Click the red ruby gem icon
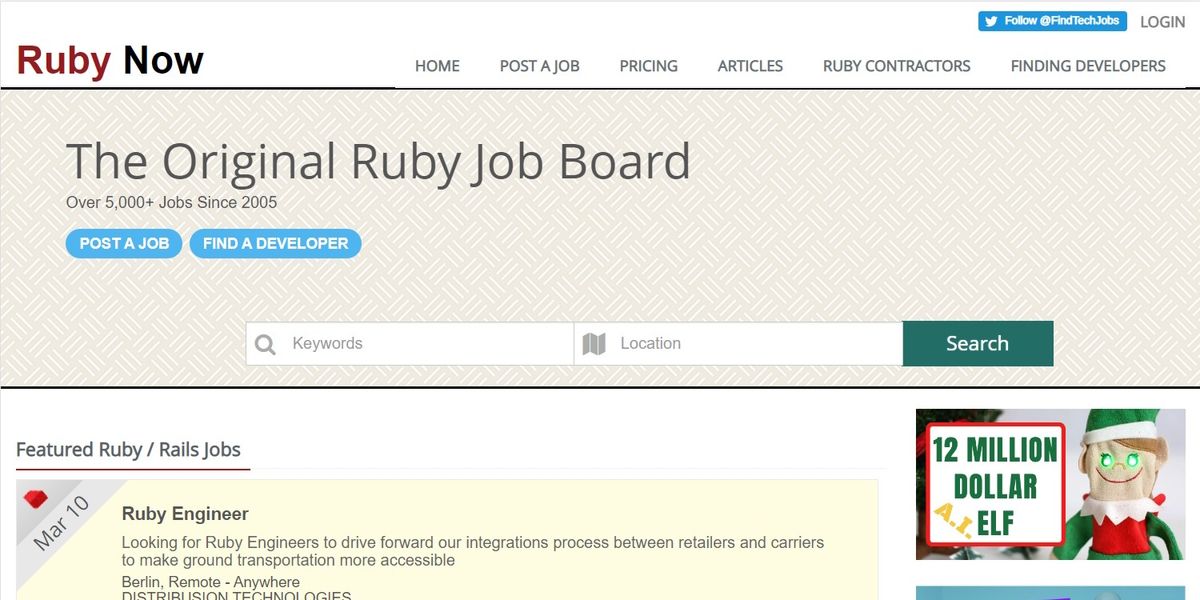Image resolution: width=1200 pixels, height=600 pixels. coord(36,498)
